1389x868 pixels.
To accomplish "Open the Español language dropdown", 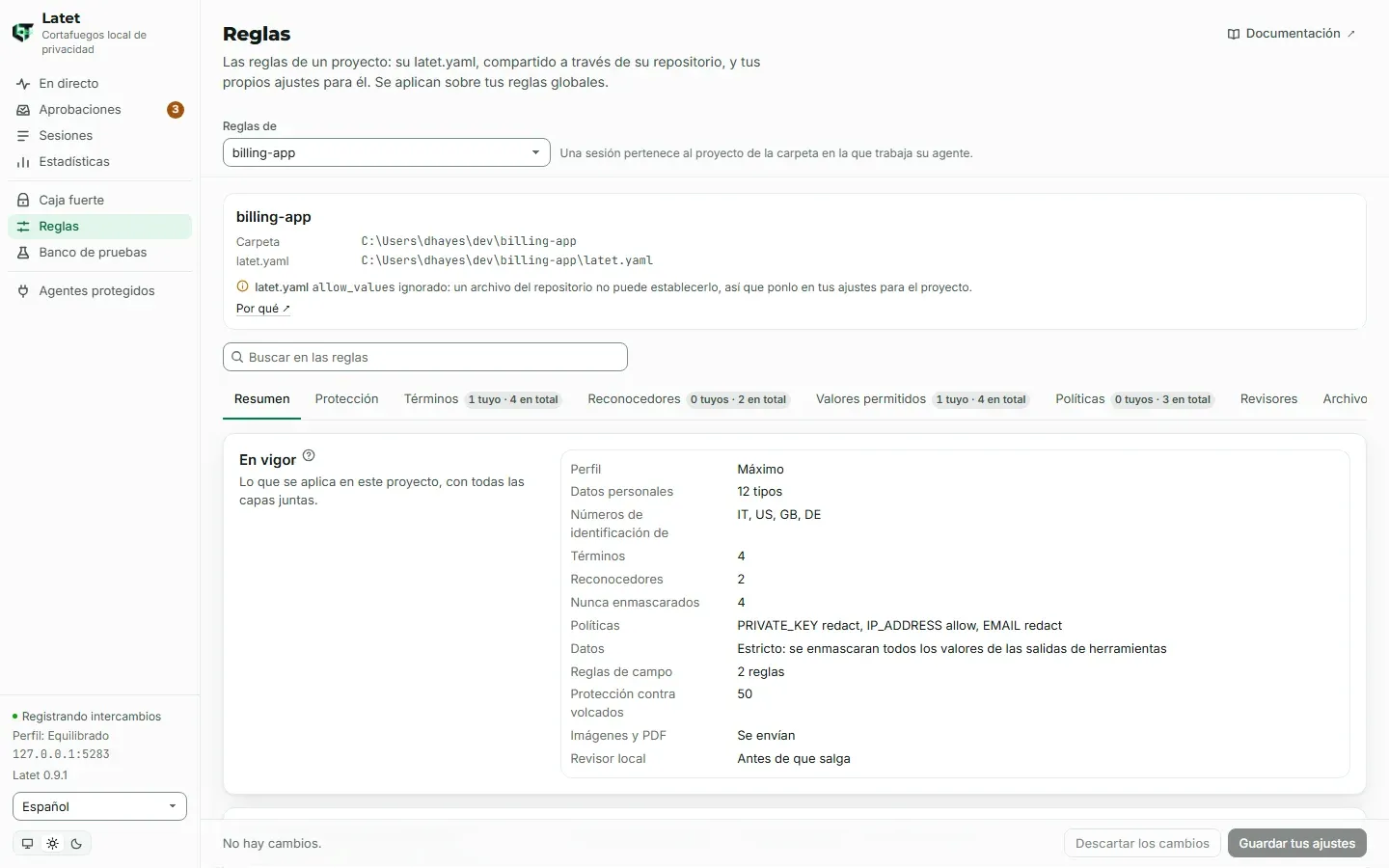I will point(99,806).
